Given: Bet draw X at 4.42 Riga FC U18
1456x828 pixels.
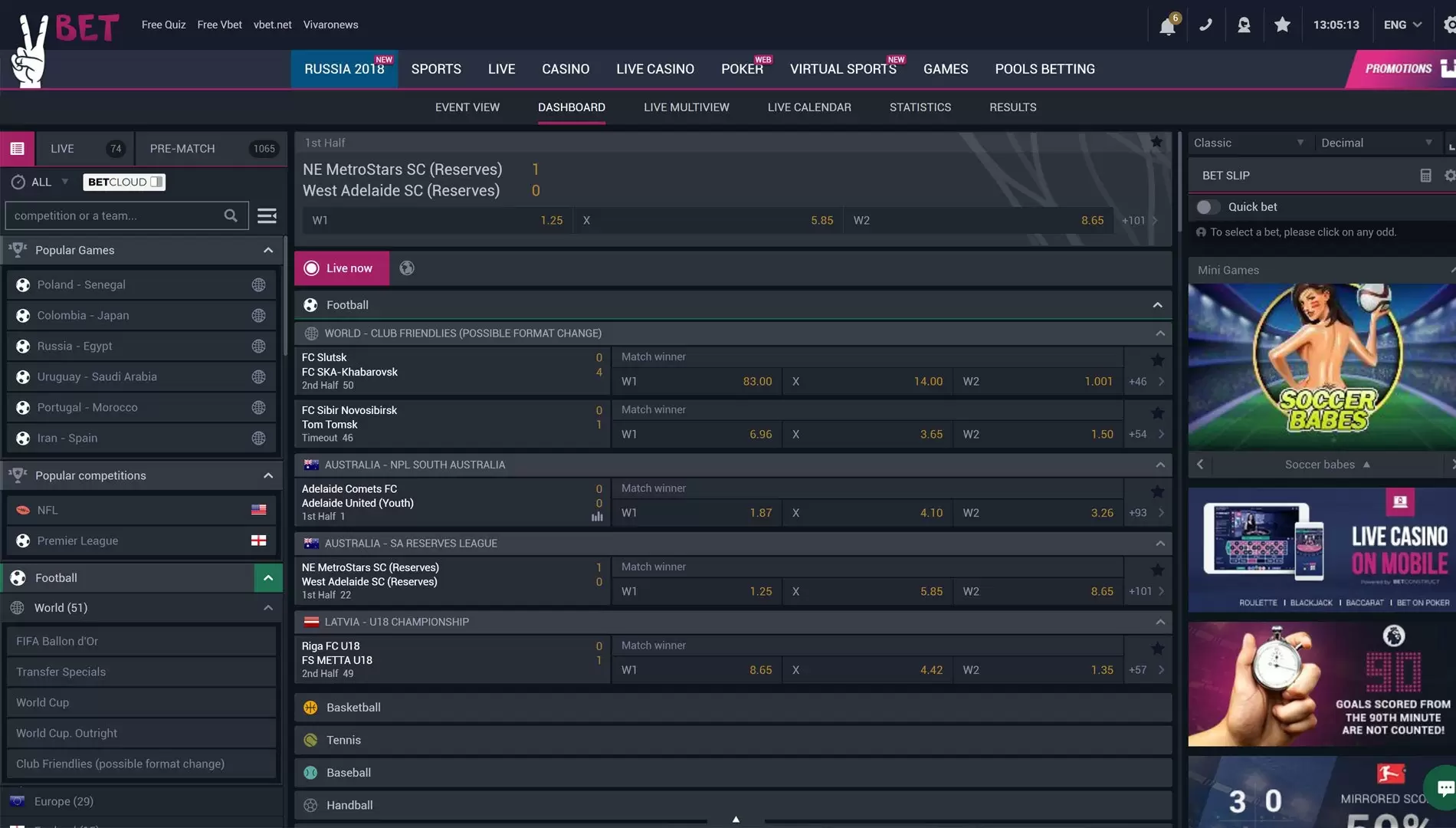Looking at the screenshot, I should (867, 670).
